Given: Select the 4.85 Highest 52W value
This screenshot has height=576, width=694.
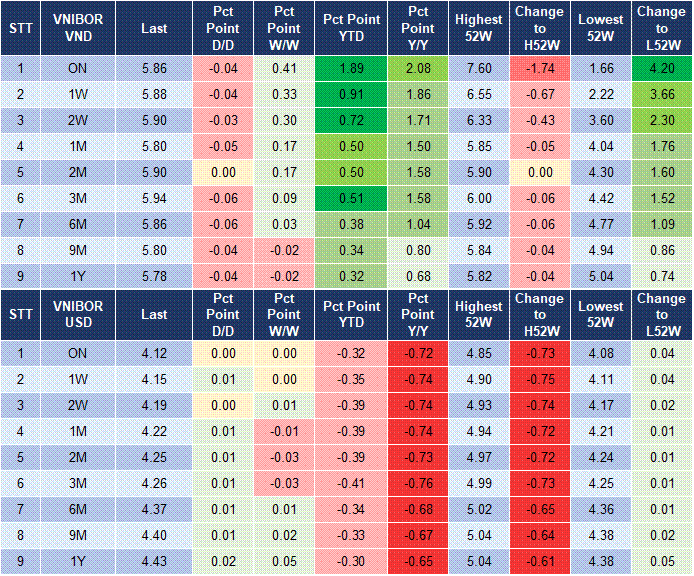Looking at the screenshot, I should 477,354.
